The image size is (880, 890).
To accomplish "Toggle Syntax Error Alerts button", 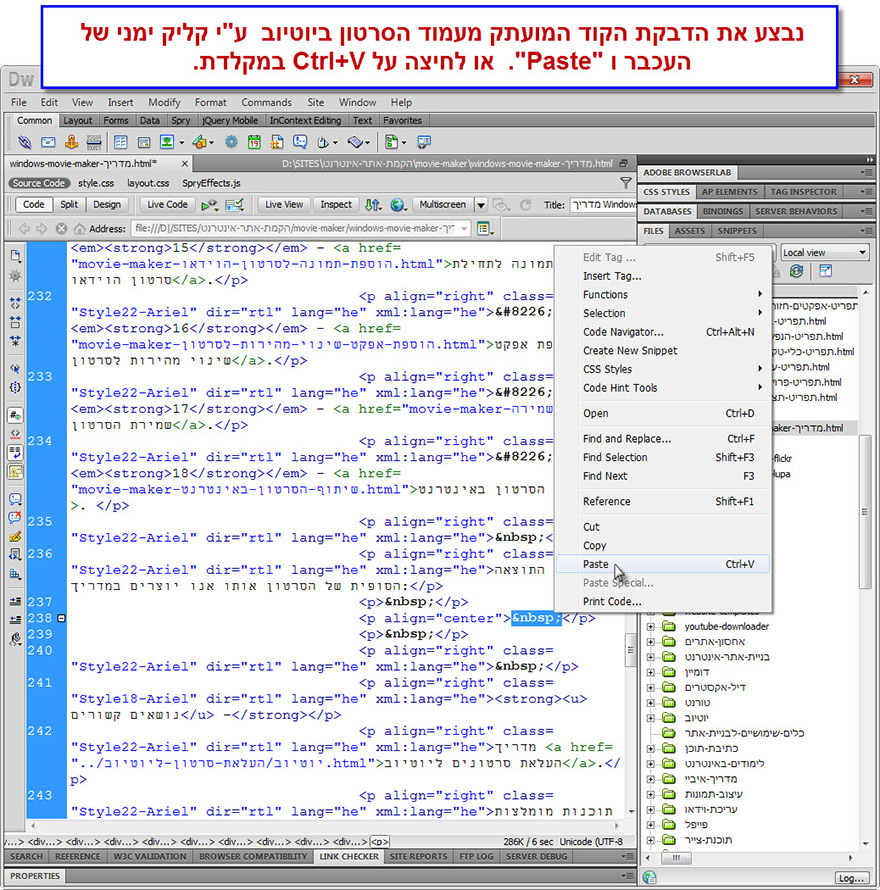I will (15, 471).
